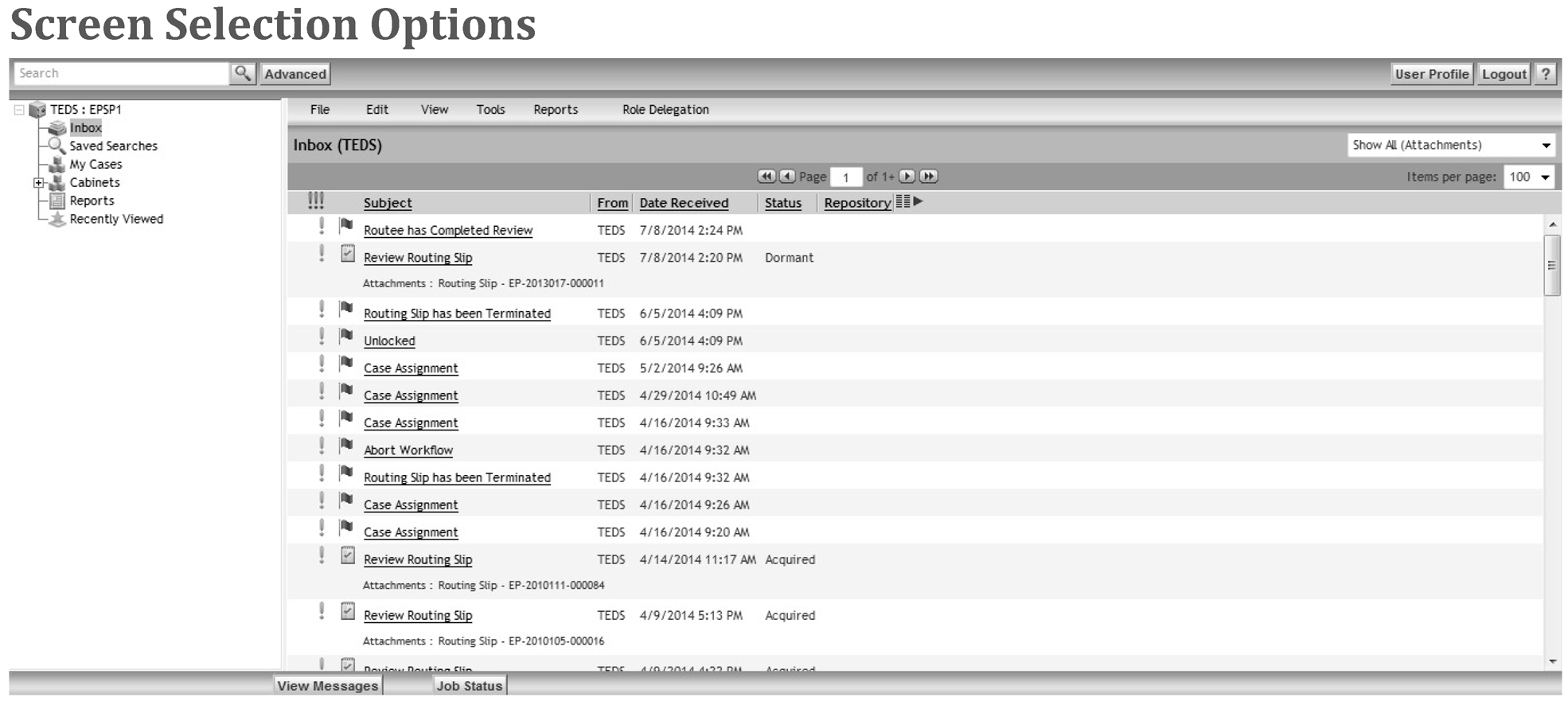
Task: Open the Items per page dropdown
Action: [x=1528, y=177]
